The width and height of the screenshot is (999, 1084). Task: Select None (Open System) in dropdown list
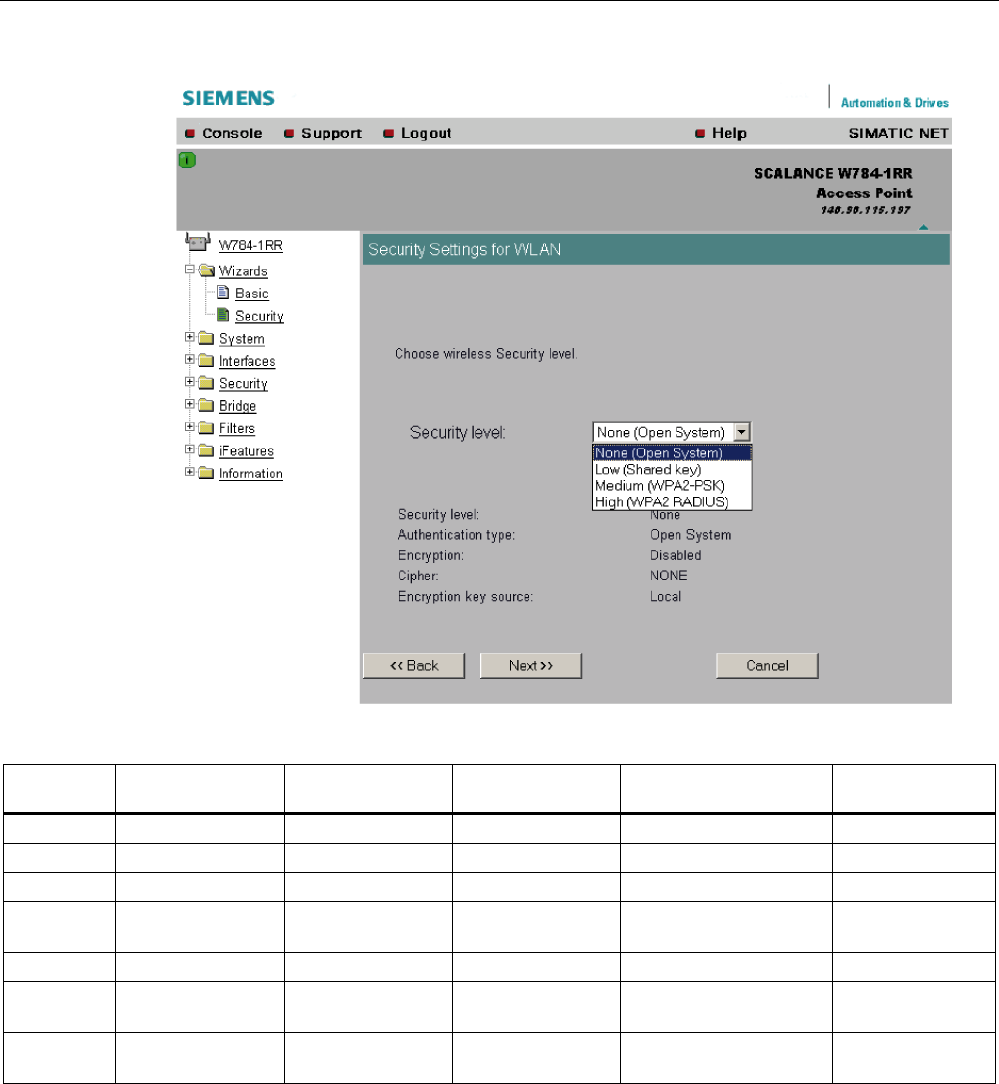click(x=672, y=453)
